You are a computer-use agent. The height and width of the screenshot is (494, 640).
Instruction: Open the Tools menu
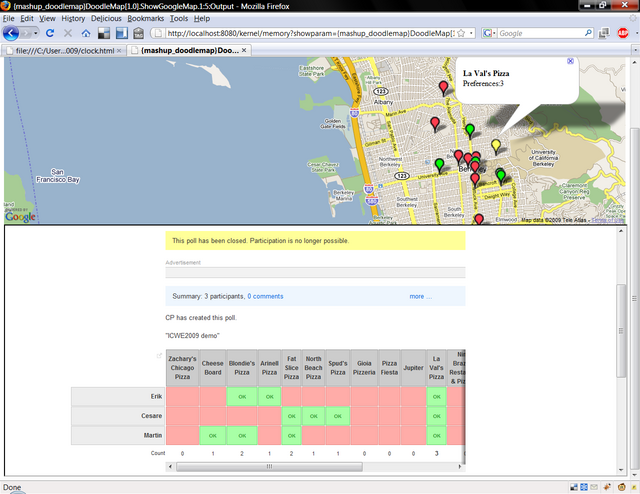(179, 18)
